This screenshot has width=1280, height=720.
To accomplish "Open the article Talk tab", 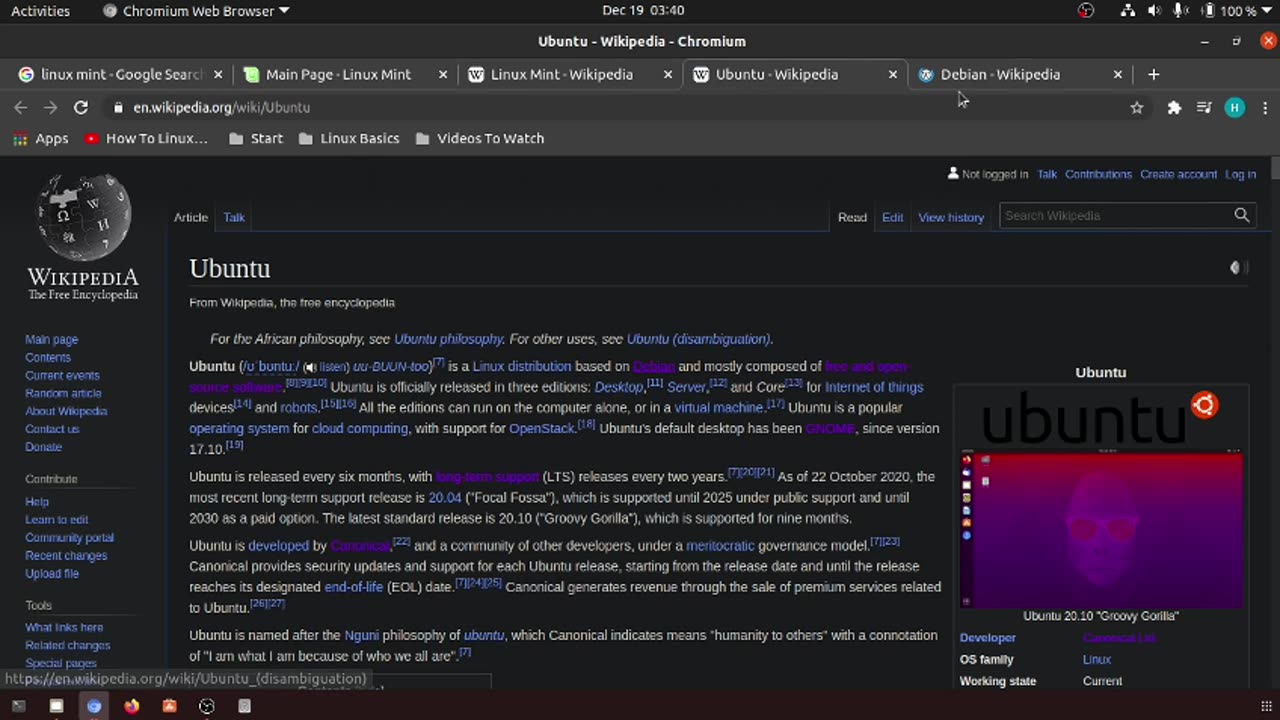I will (234, 217).
